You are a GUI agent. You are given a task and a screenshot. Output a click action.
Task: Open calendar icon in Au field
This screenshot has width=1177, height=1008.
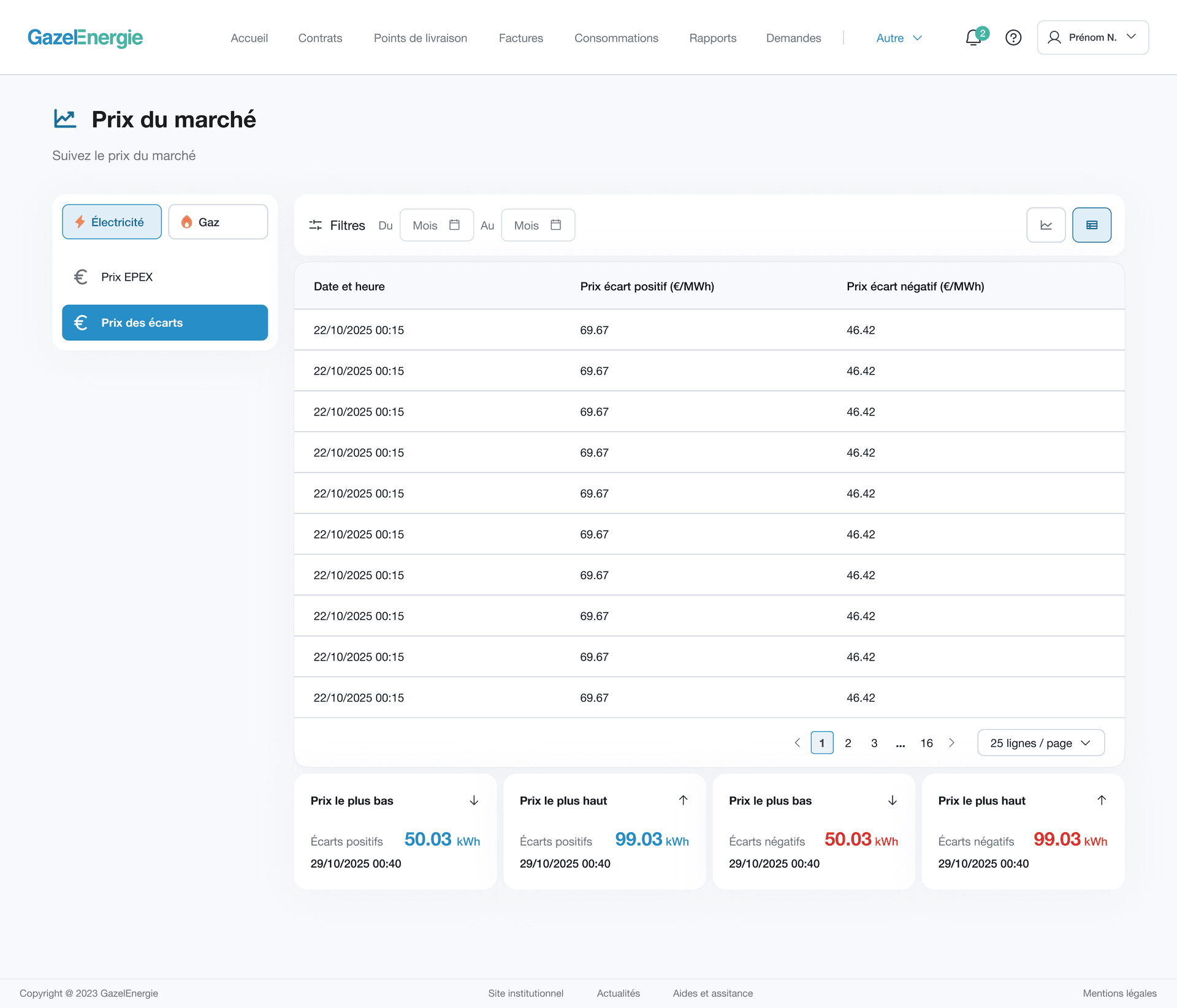pos(555,225)
